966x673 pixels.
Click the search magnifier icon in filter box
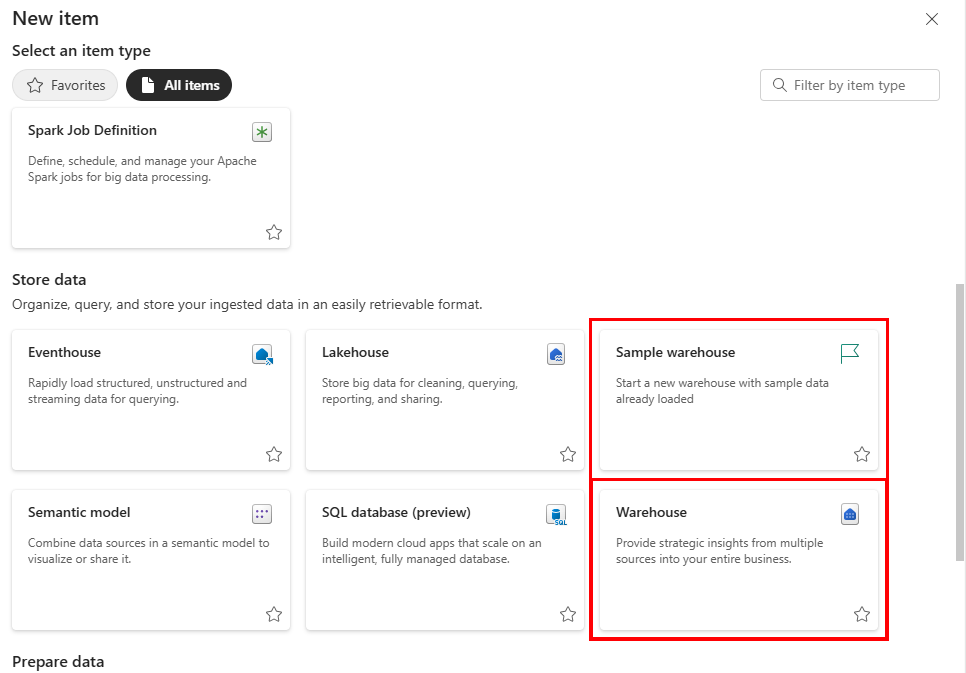tap(779, 85)
